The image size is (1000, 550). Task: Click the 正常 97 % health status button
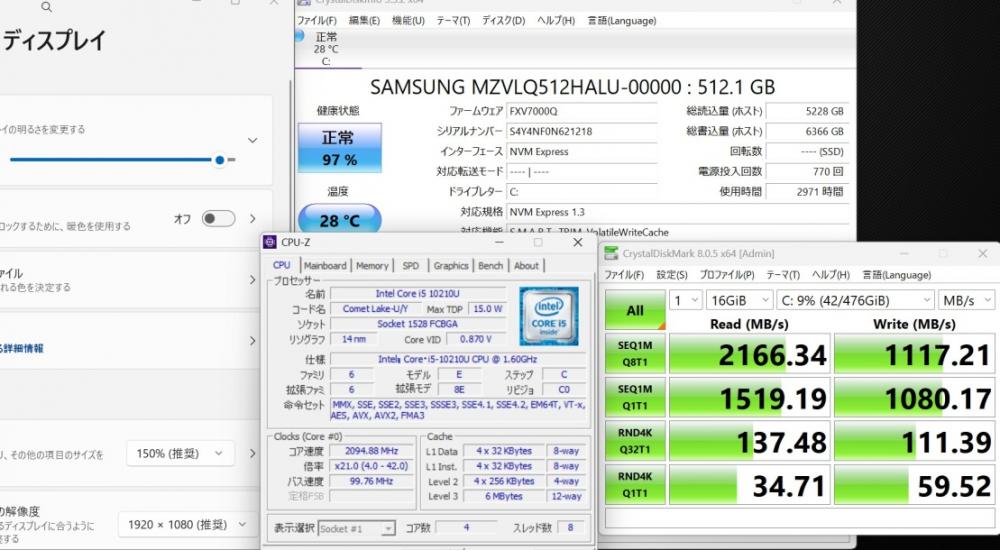(x=339, y=148)
